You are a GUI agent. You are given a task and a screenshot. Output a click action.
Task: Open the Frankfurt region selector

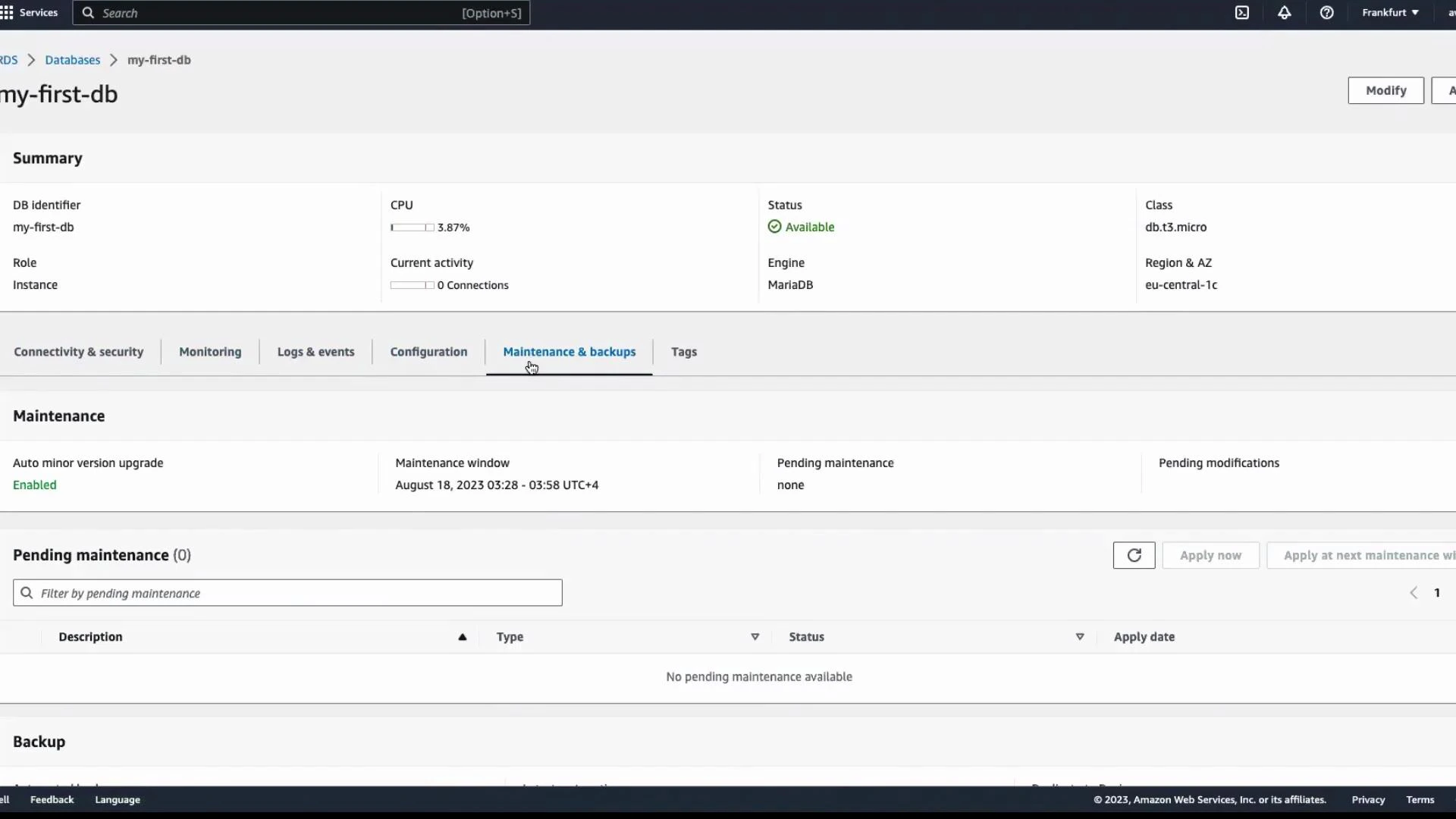click(1390, 12)
